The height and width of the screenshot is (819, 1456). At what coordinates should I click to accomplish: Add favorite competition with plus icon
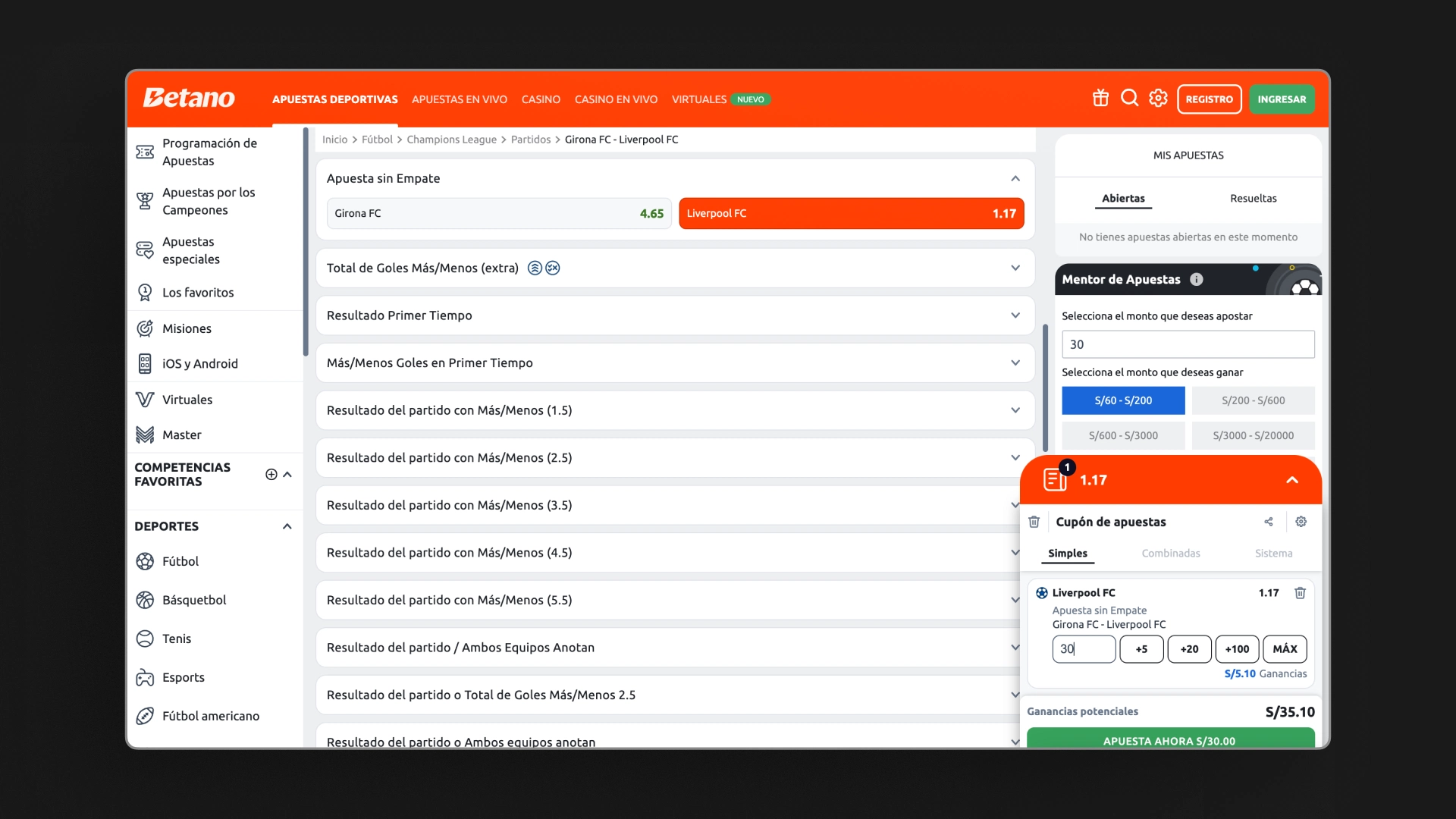pos(271,475)
